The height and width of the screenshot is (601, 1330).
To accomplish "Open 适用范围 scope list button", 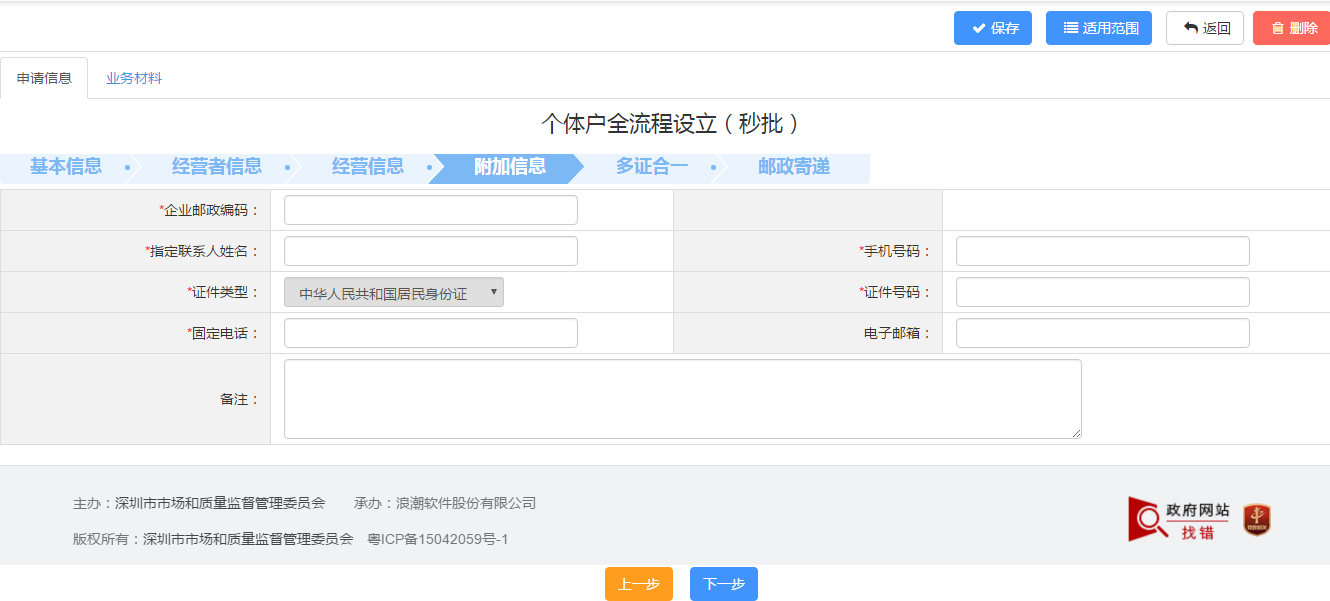I will point(1098,28).
